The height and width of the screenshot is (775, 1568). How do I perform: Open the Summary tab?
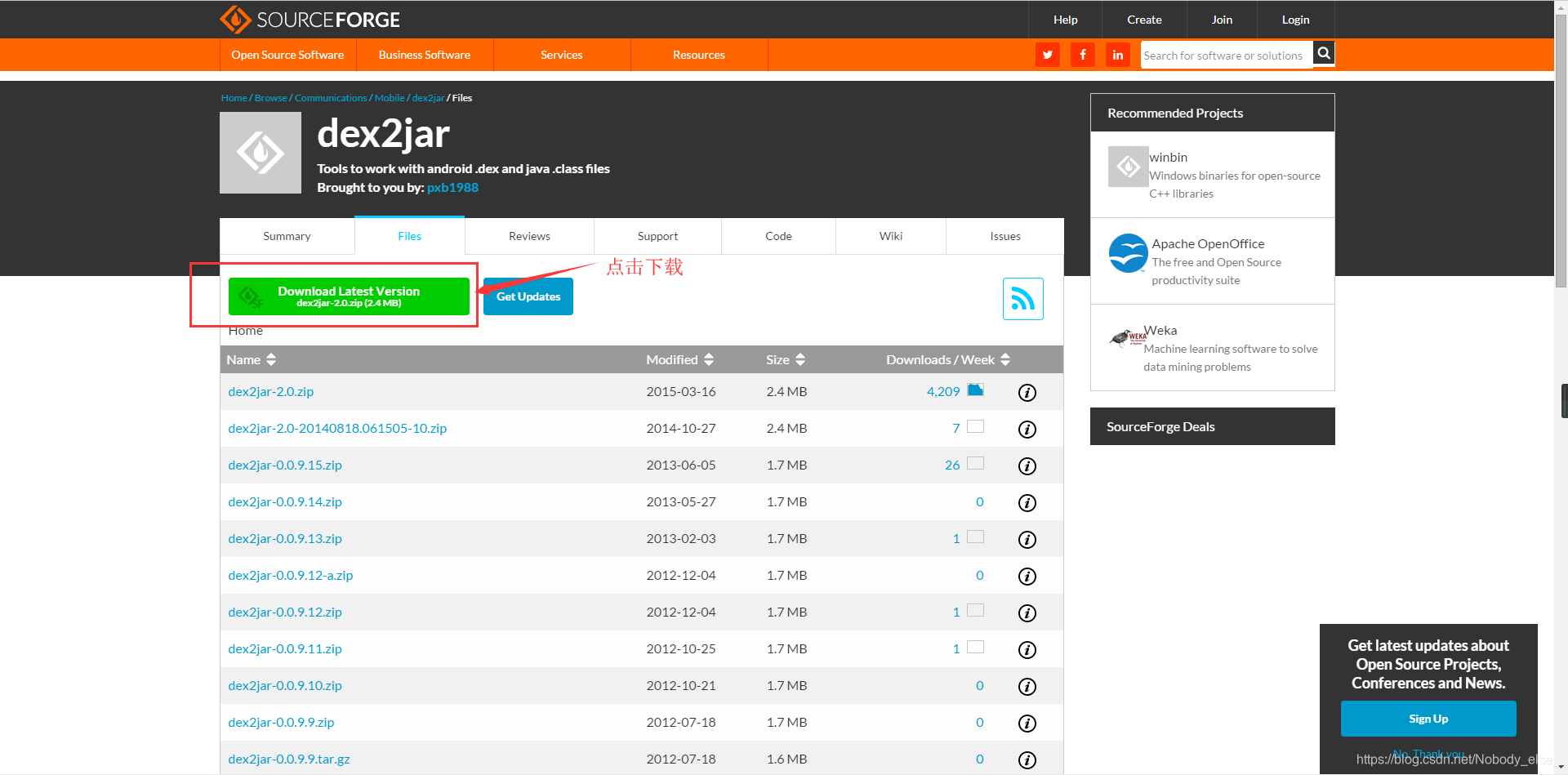point(287,236)
